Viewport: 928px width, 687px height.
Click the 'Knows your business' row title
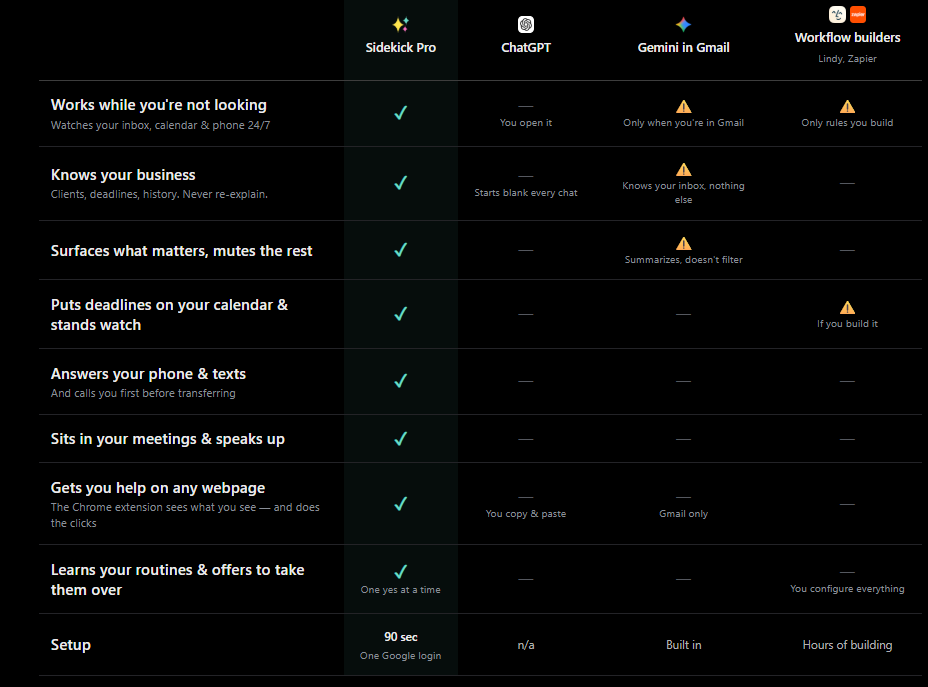(123, 175)
